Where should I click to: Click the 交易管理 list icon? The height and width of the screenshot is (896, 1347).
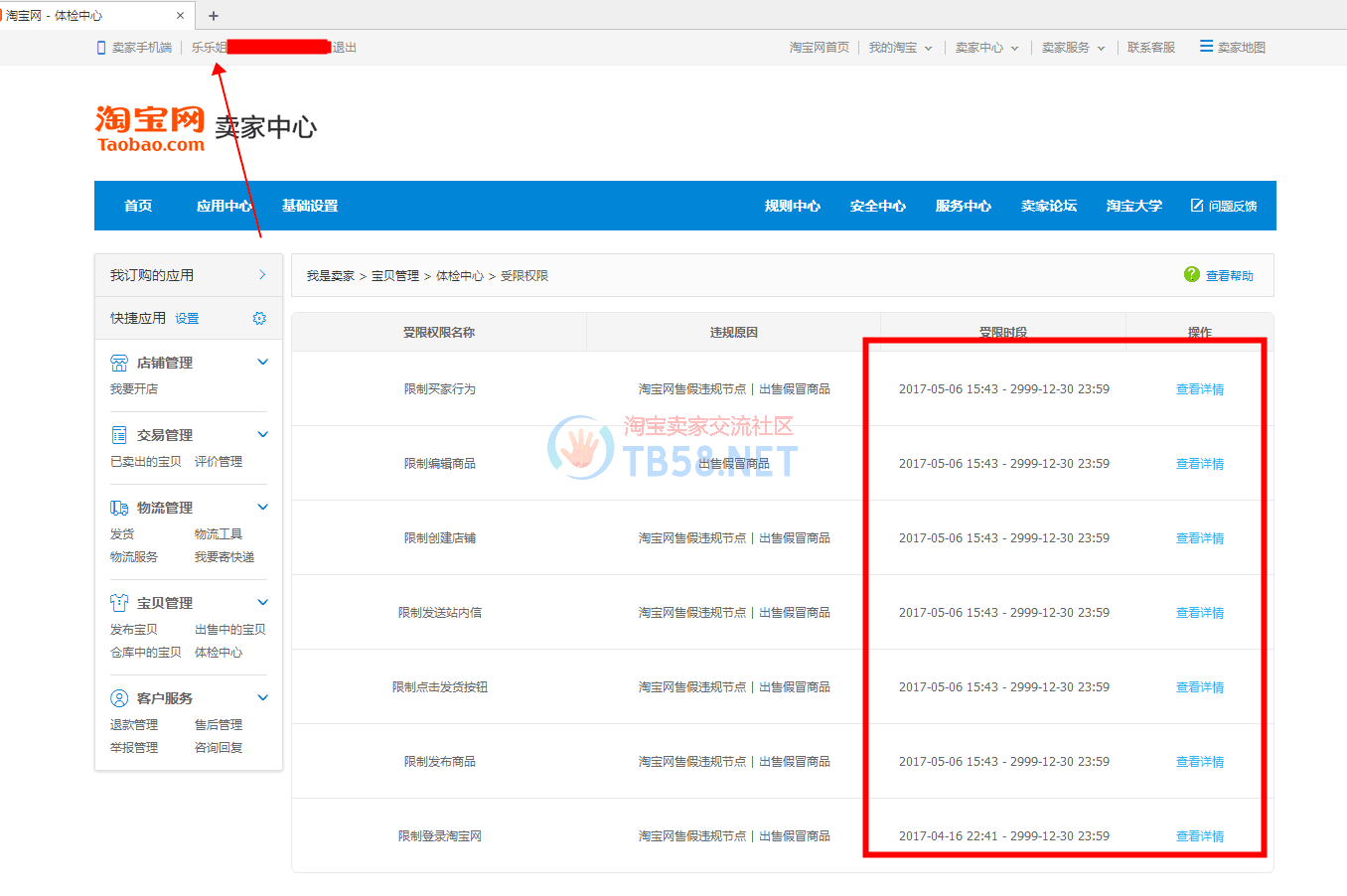click(x=119, y=435)
